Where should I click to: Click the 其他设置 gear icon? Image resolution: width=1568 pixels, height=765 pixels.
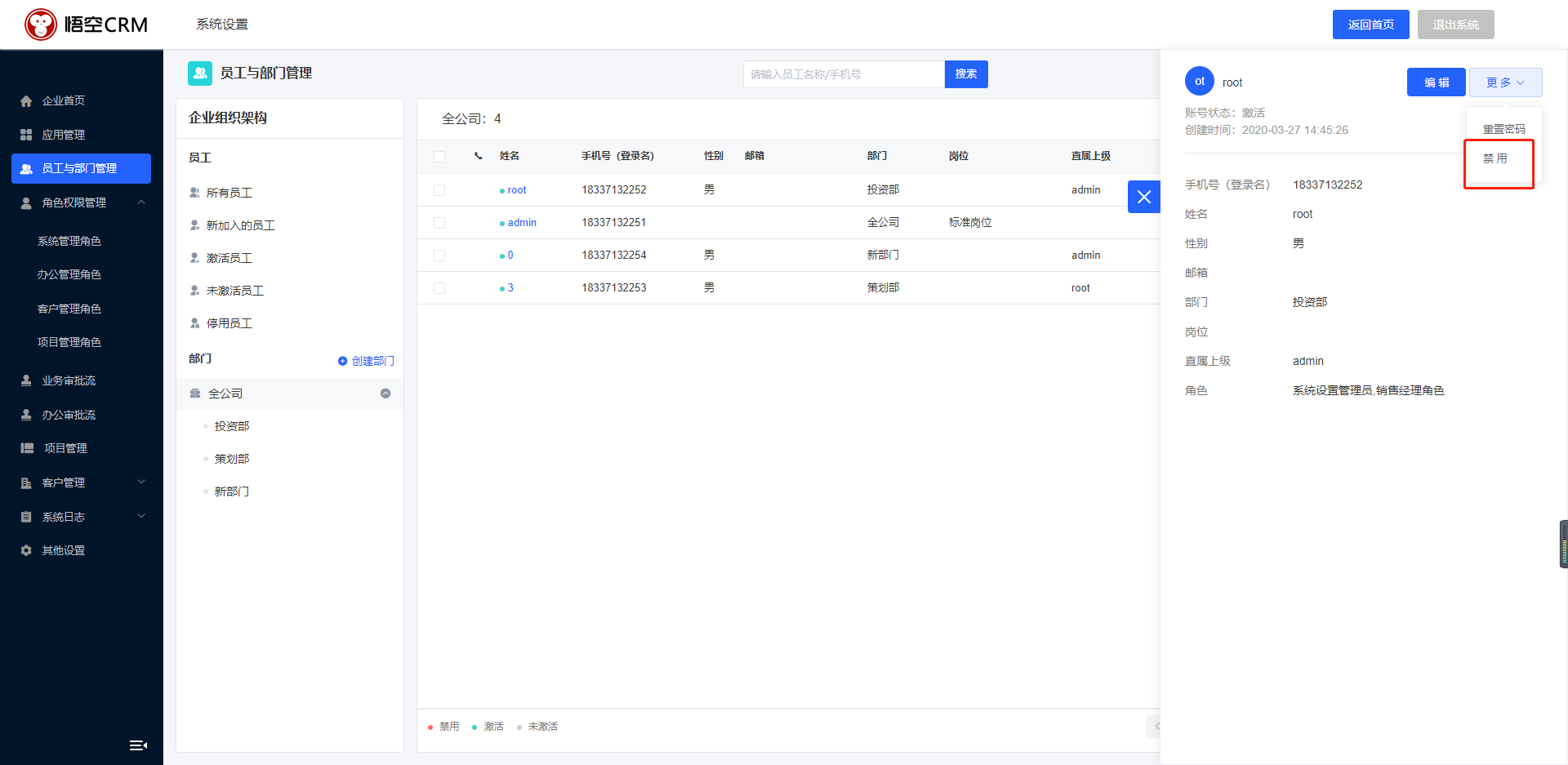[x=26, y=550]
